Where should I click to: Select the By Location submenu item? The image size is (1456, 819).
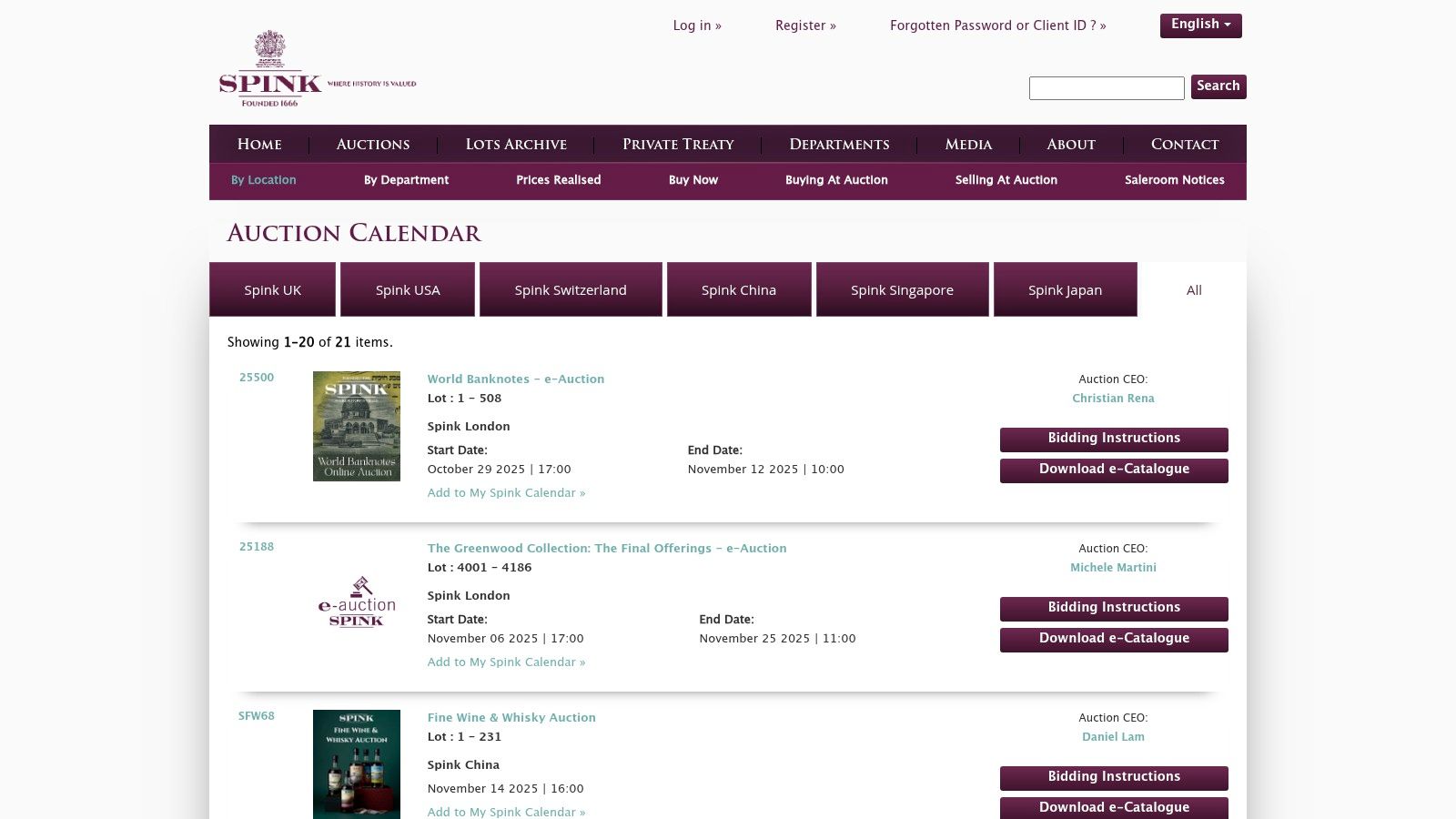(x=264, y=180)
